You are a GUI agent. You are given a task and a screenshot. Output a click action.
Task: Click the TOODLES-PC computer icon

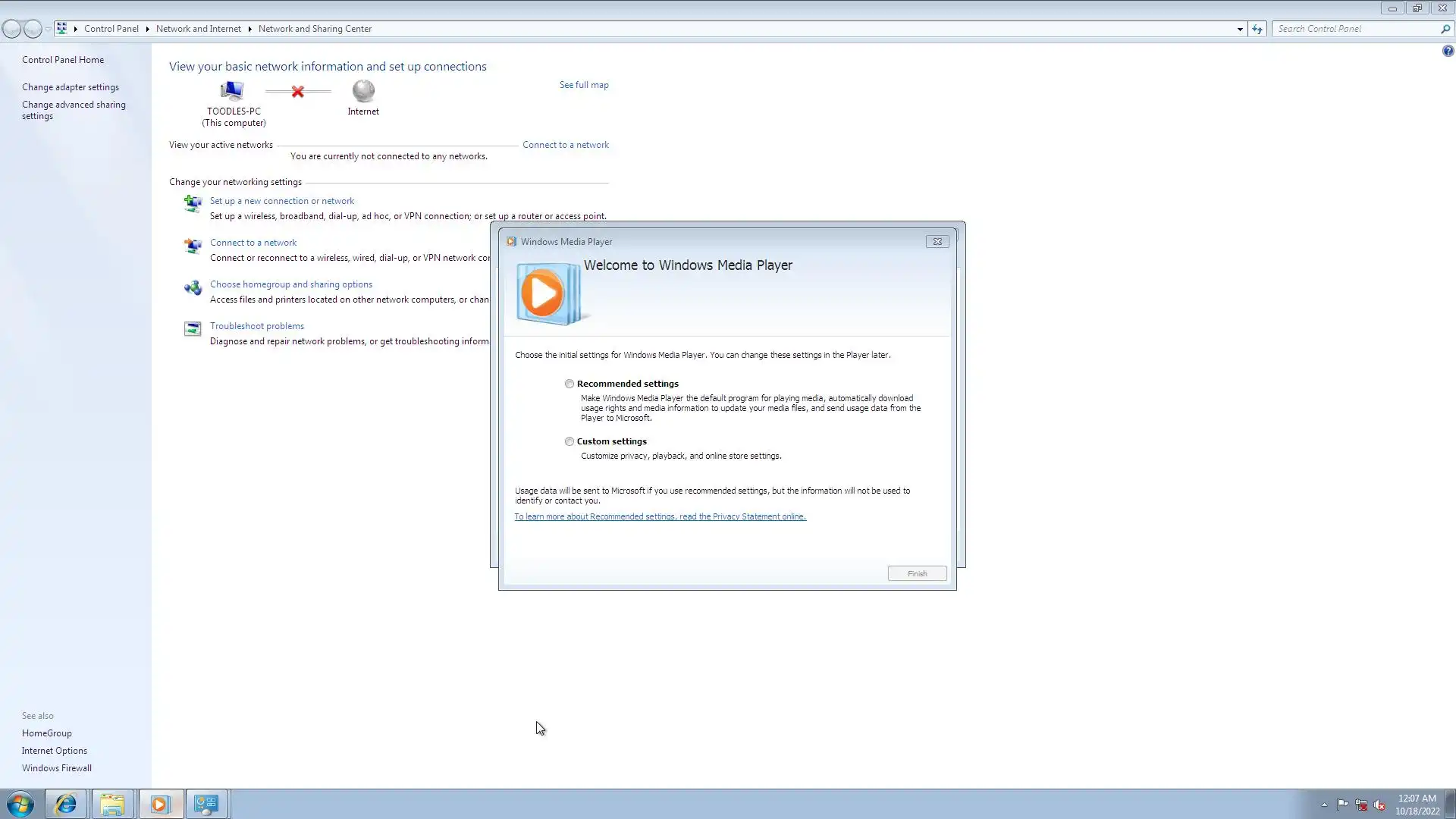[232, 91]
